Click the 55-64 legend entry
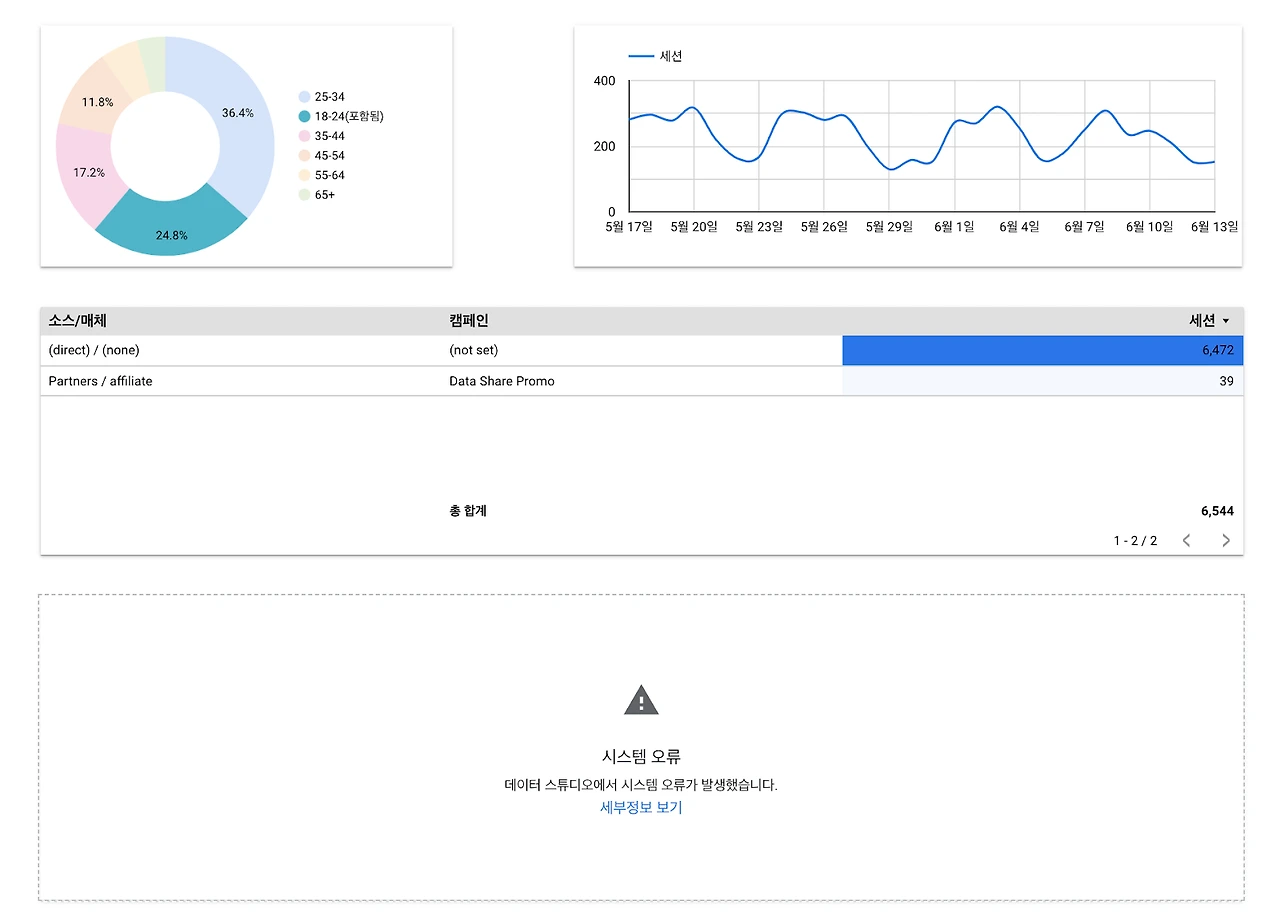Image resolution: width=1280 pixels, height=924 pixels. pos(322,175)
